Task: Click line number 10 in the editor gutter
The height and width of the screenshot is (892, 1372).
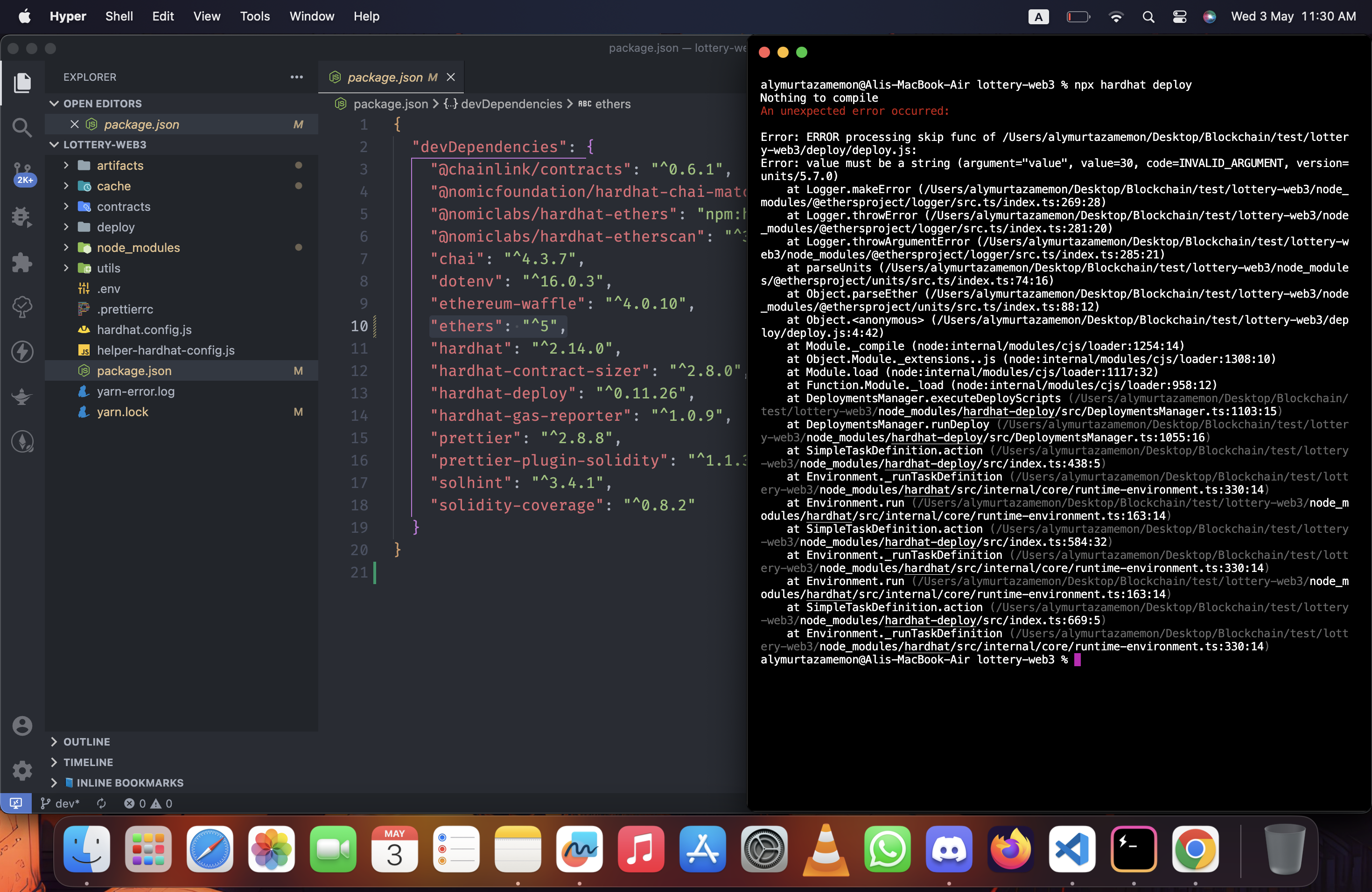Action: tap(359, 326)
